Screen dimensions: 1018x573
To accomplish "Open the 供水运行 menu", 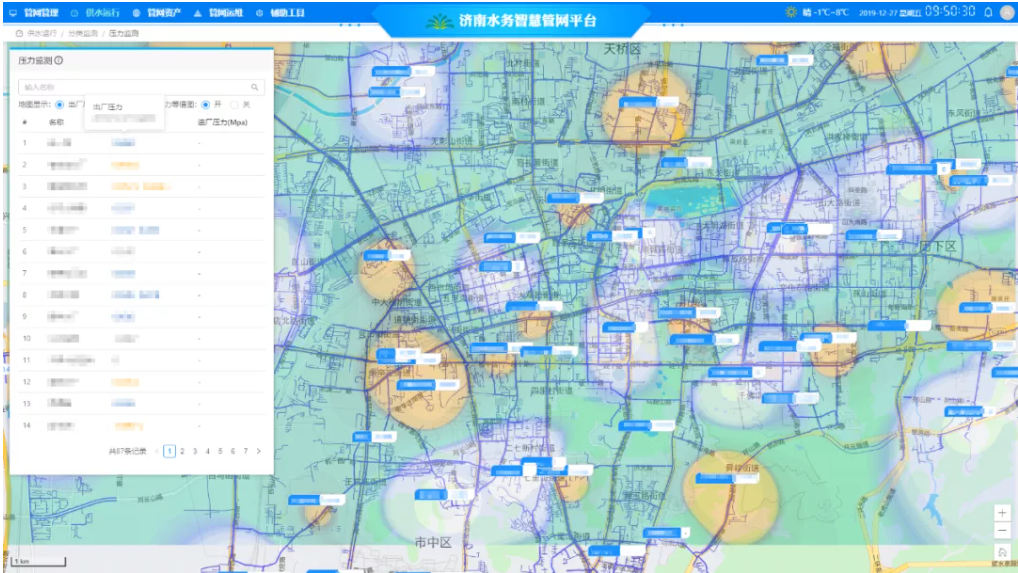I will pyautogui.click(x=102, y=12).
